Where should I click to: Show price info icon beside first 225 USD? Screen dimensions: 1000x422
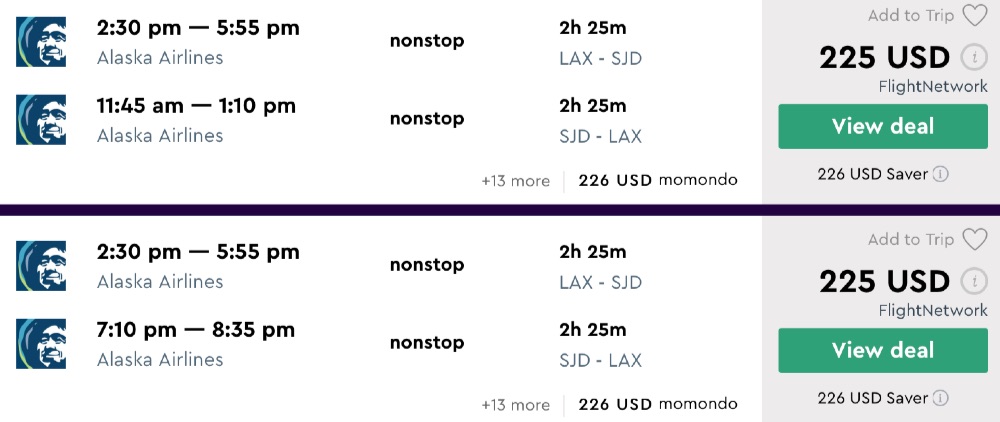[x=971, y=57]
